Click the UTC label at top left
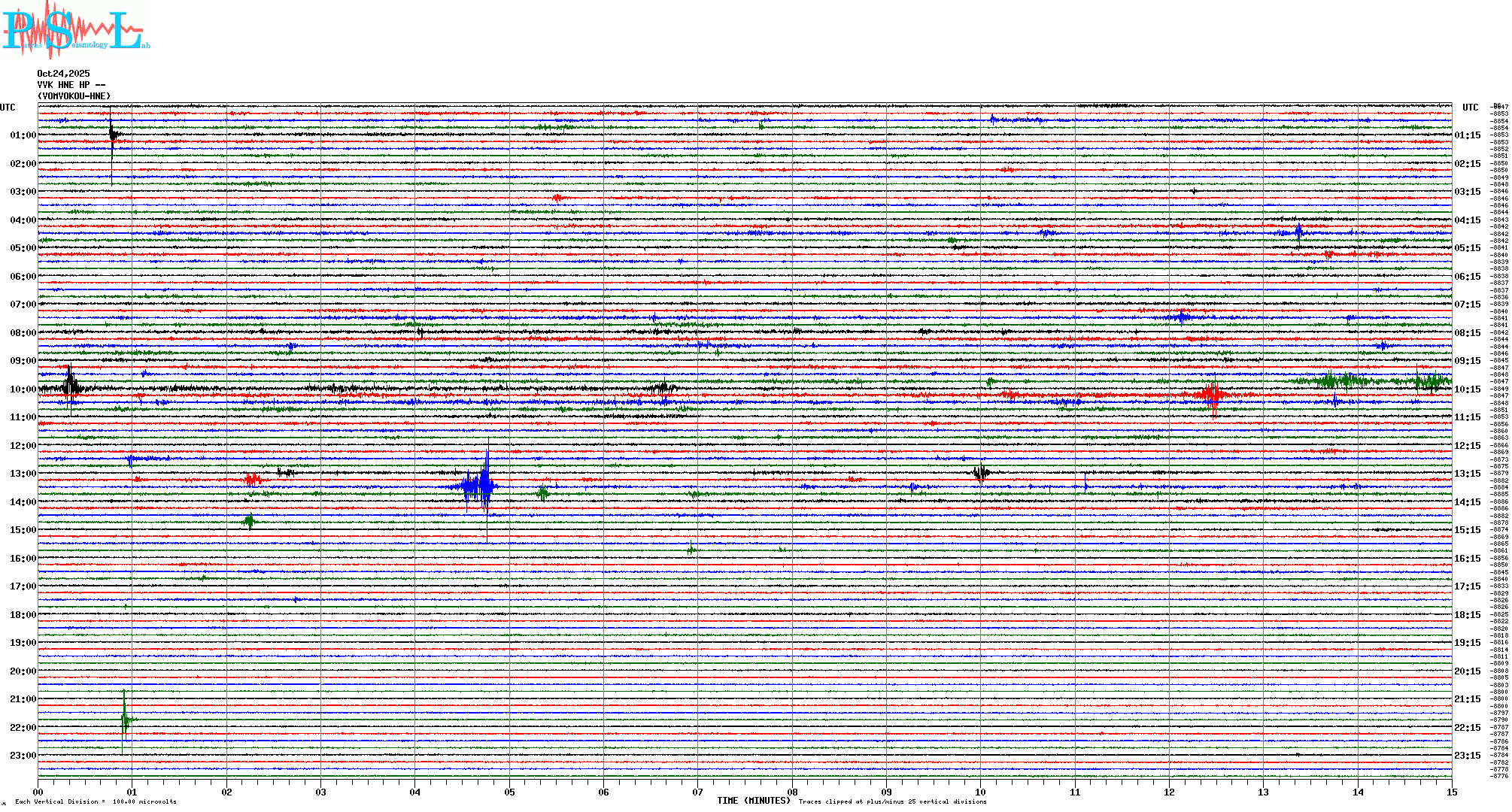This screenshot has height=812, width=1512. click(8, 108)
